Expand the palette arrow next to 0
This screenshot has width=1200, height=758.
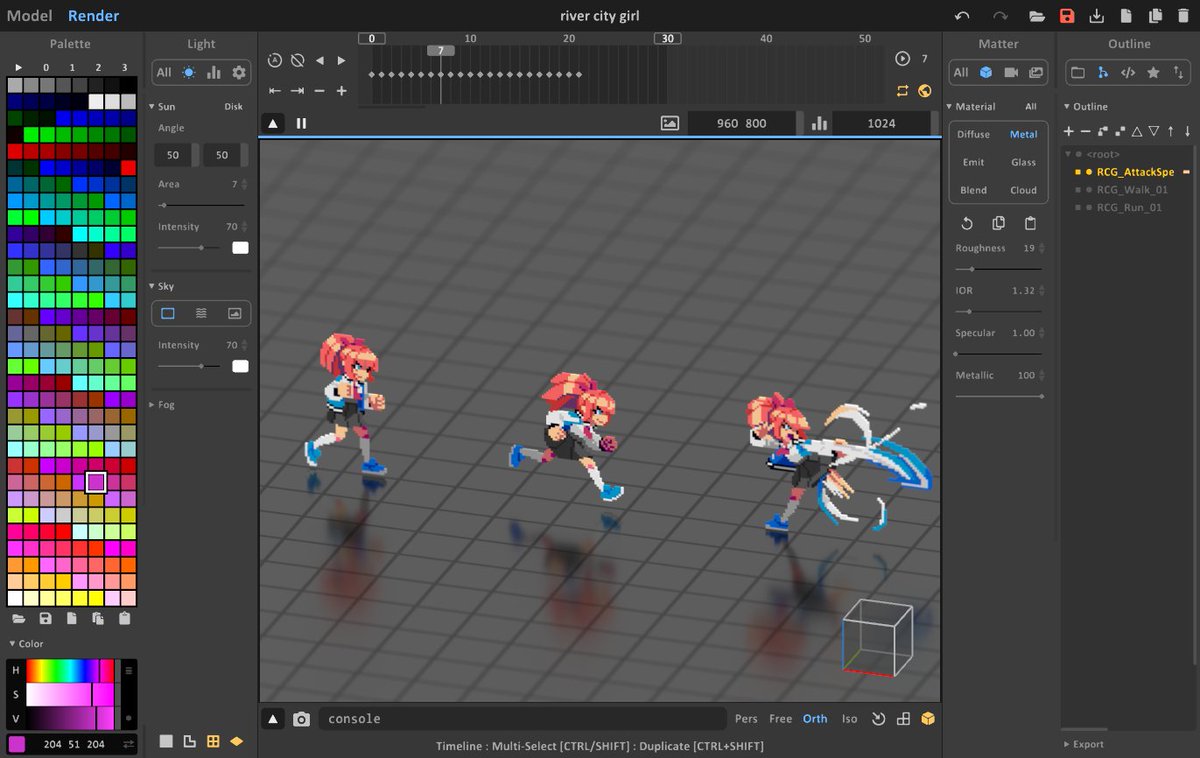click(18, 67)
